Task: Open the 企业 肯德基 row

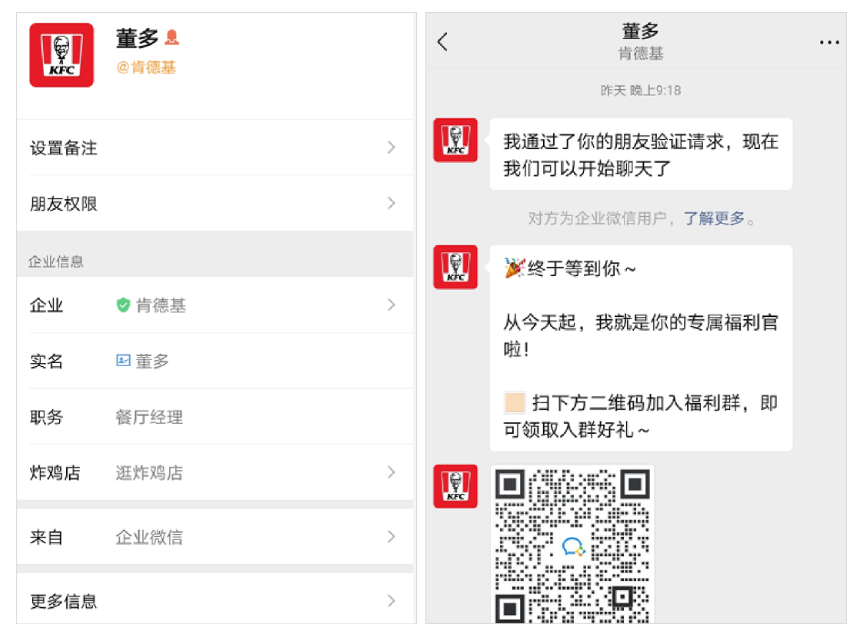Action: (x=215, y=305)
